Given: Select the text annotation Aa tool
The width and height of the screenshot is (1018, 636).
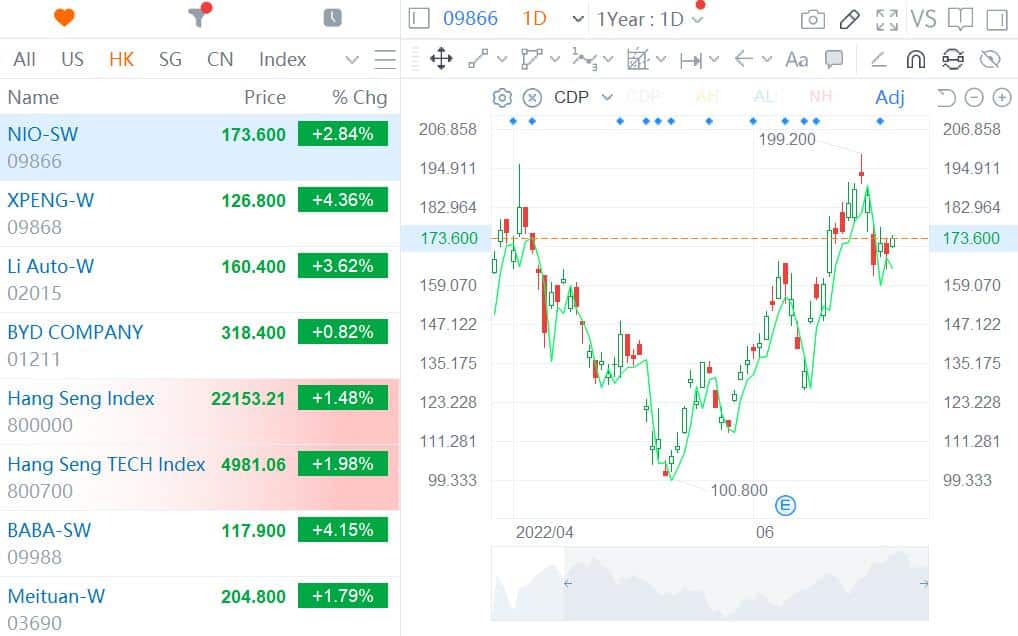Looking at the screenshot, I should (x=796, y=60).
